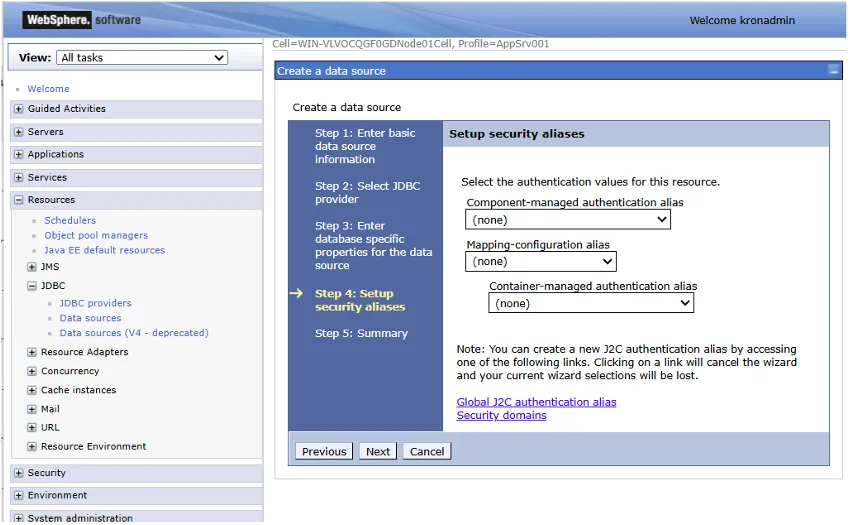The width and height of the screenshot is (850, 525).
Task: Expand the Services section
Action: pyautogui.click(x=18, y=178)
